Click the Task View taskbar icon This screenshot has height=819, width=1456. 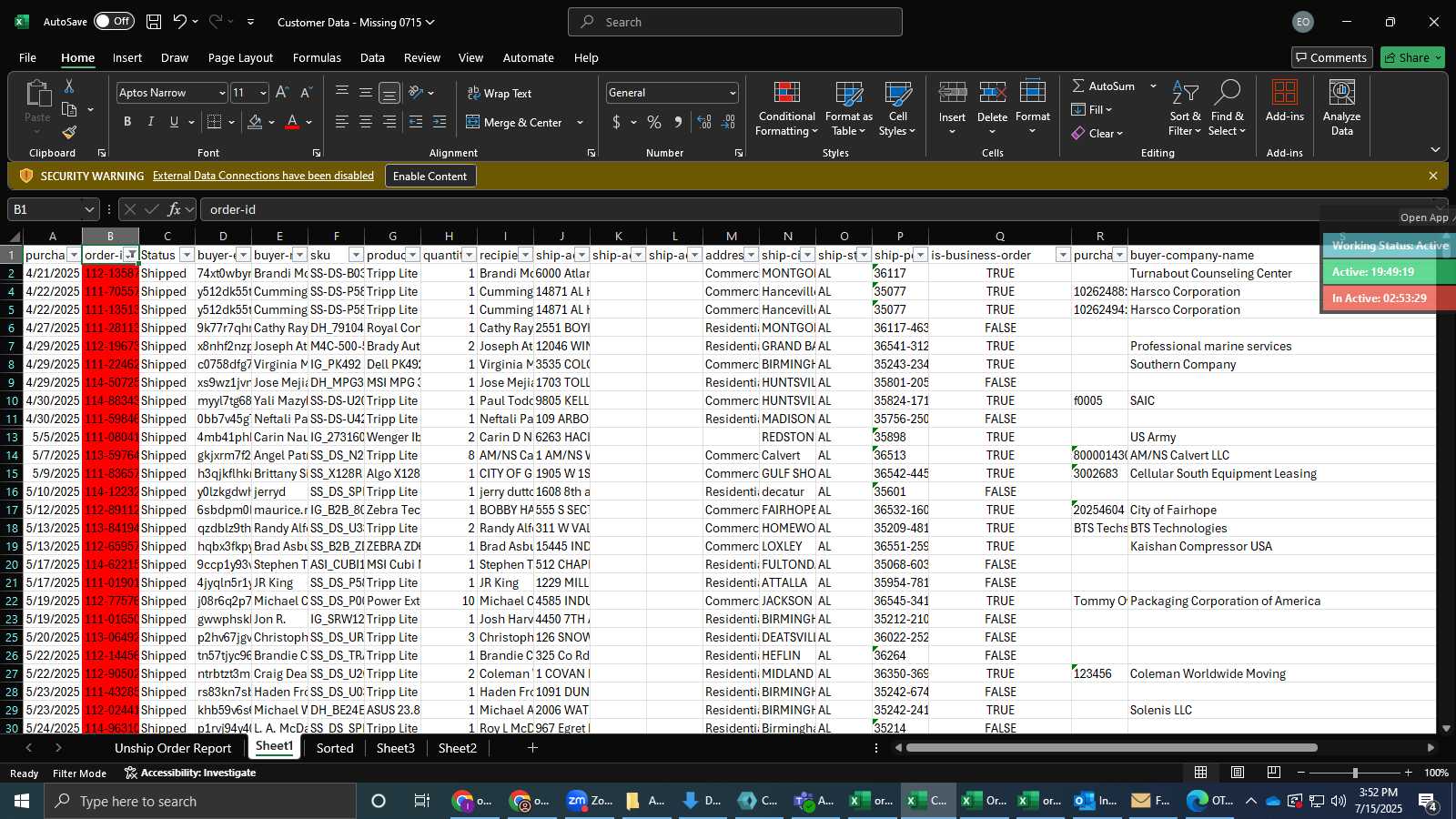pos(421,801)
